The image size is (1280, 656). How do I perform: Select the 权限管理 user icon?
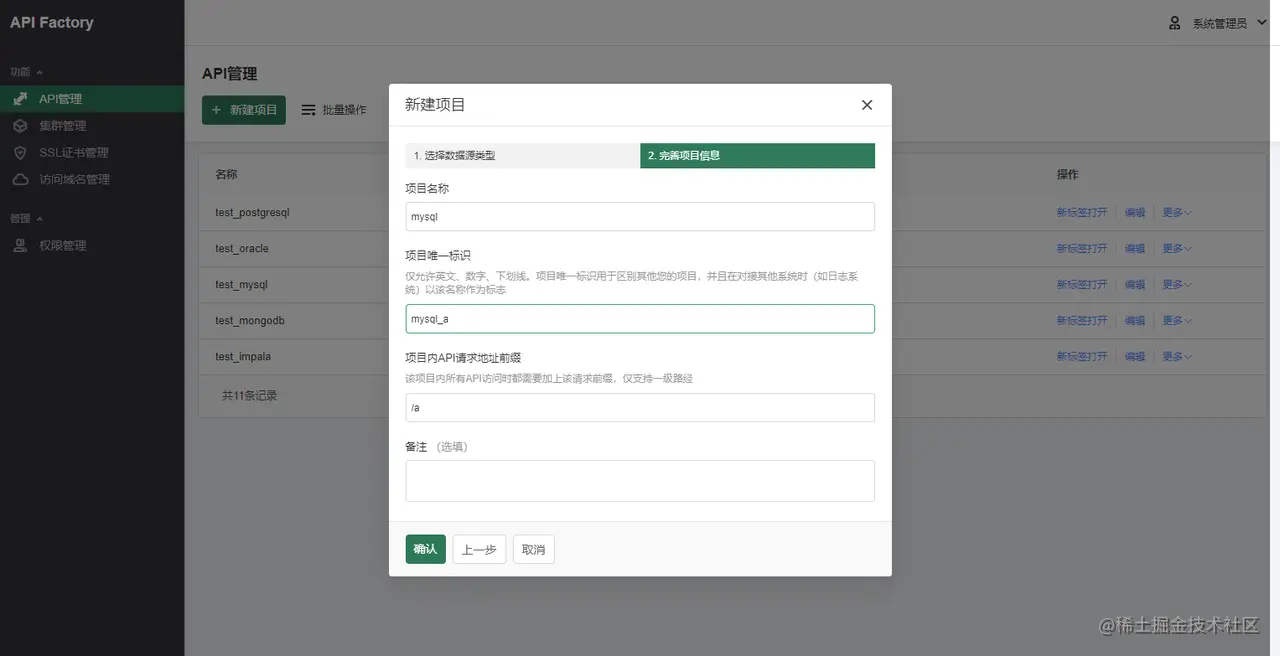[22, 245]
